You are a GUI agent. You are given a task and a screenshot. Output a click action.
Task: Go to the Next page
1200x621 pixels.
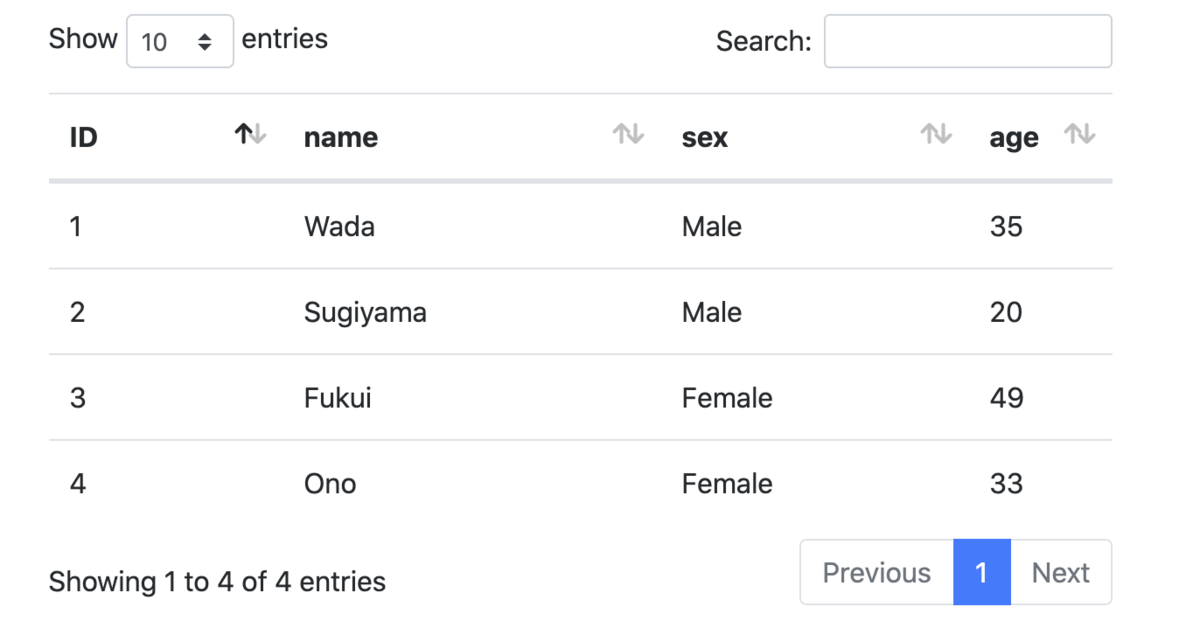(x=1061, y=572)
